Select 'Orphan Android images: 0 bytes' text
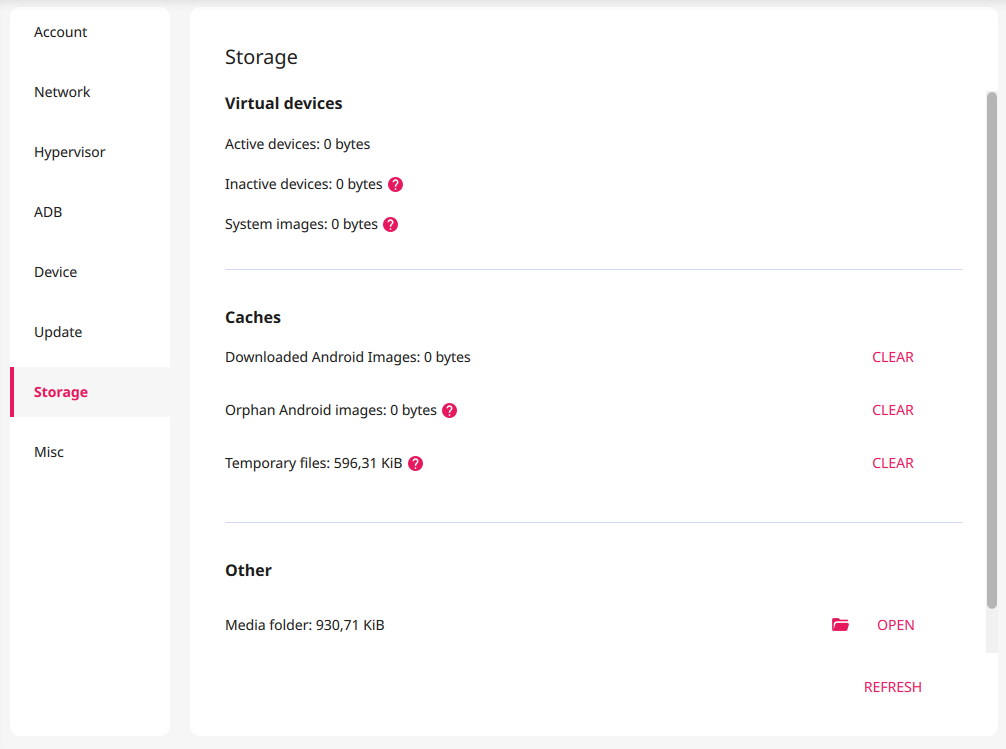 (x=330, y=411)
